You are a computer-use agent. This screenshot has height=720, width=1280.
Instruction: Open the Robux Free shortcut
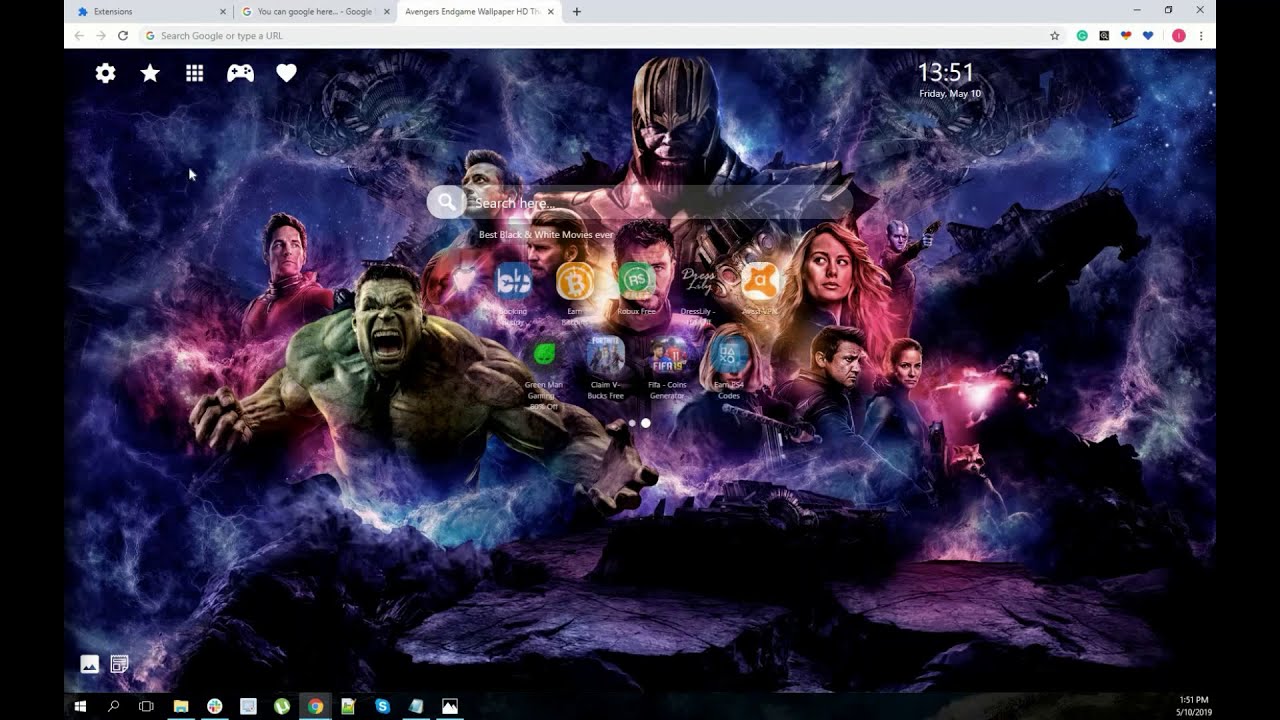pyautogui.click(x=636, y=281)
